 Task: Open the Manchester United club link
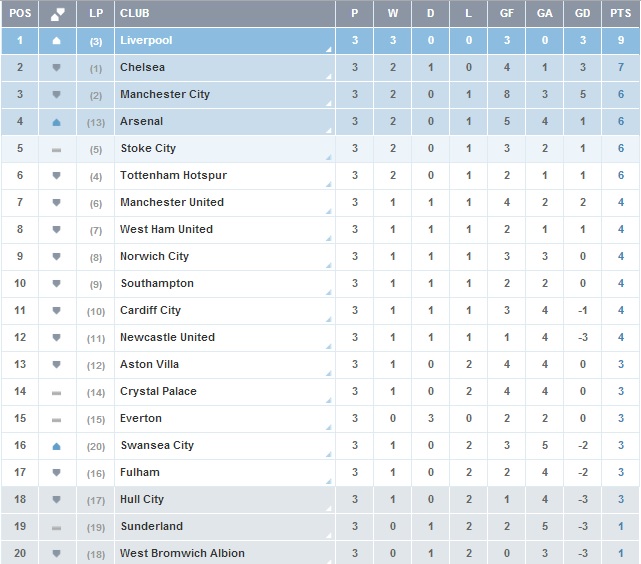[172, 203]
